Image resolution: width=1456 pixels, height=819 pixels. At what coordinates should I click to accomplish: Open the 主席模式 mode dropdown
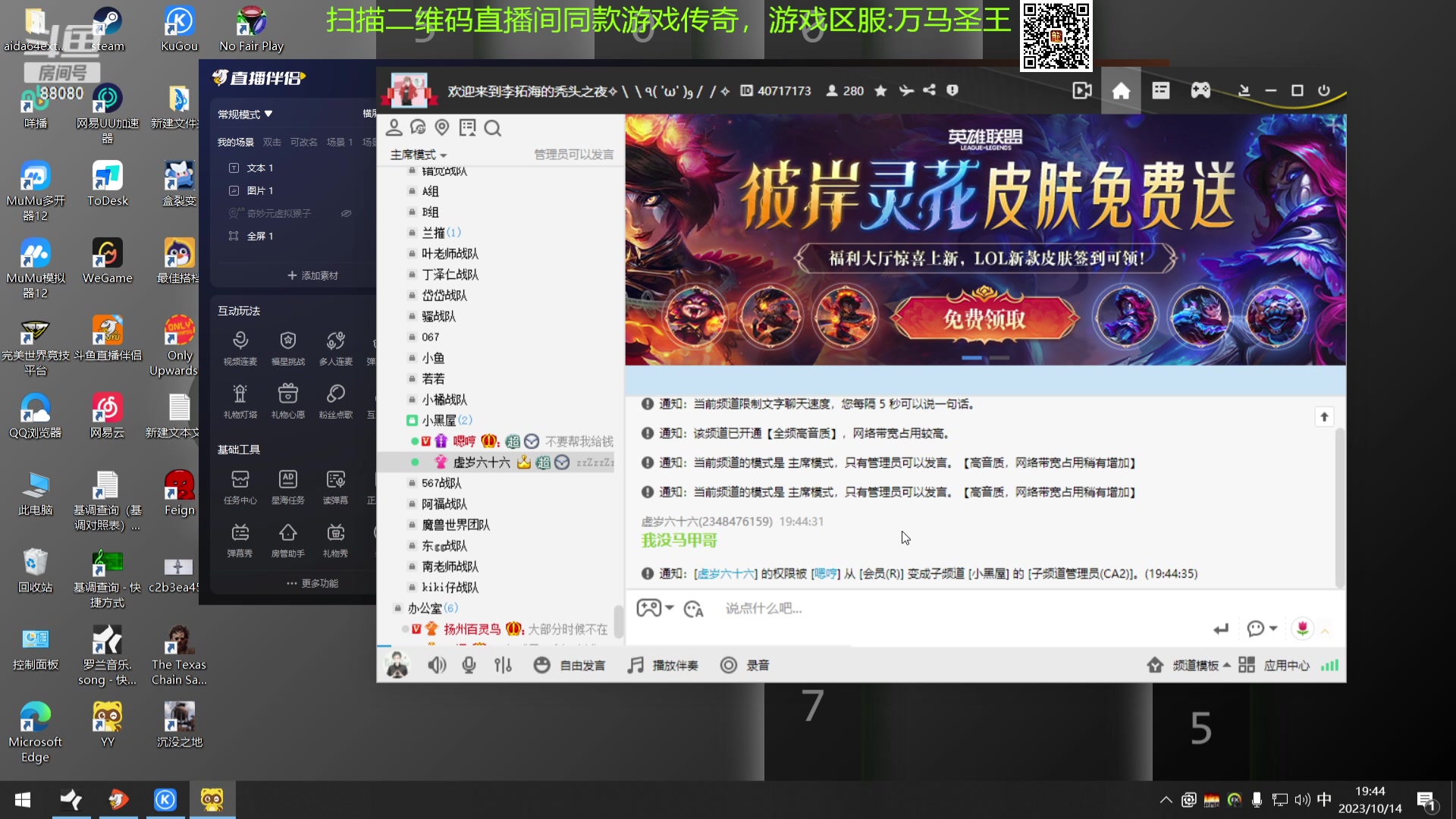[x=418, y=155]
